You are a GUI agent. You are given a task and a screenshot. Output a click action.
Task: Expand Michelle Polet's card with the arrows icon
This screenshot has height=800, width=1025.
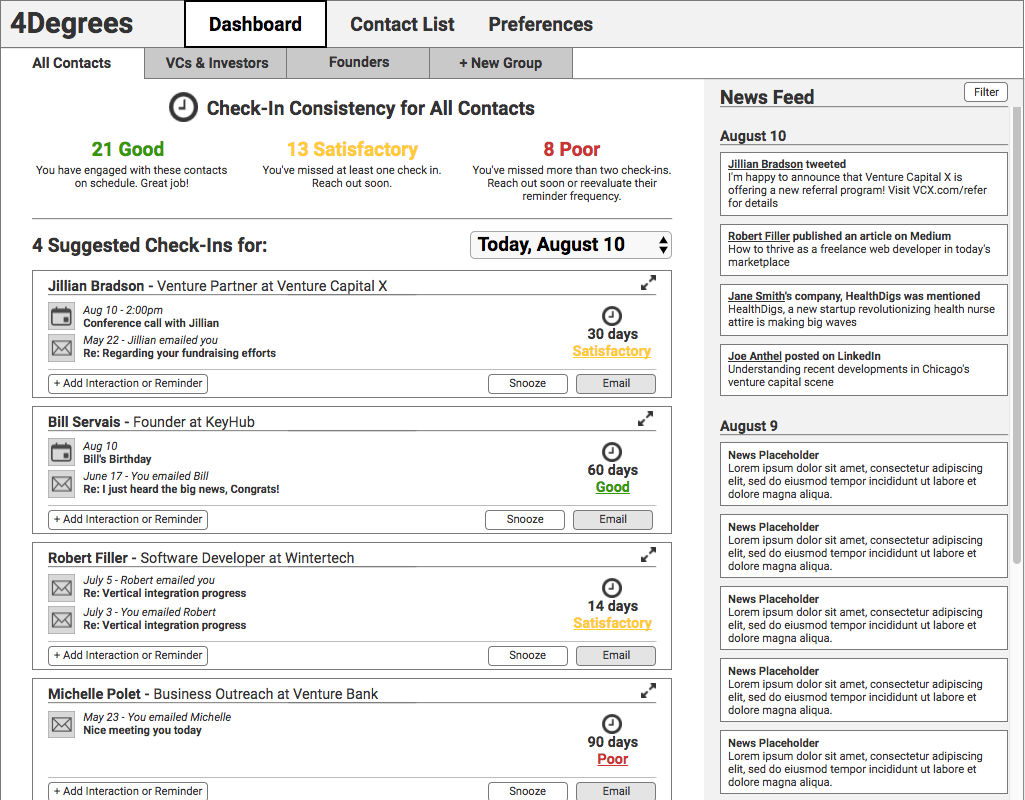[648, 691]
